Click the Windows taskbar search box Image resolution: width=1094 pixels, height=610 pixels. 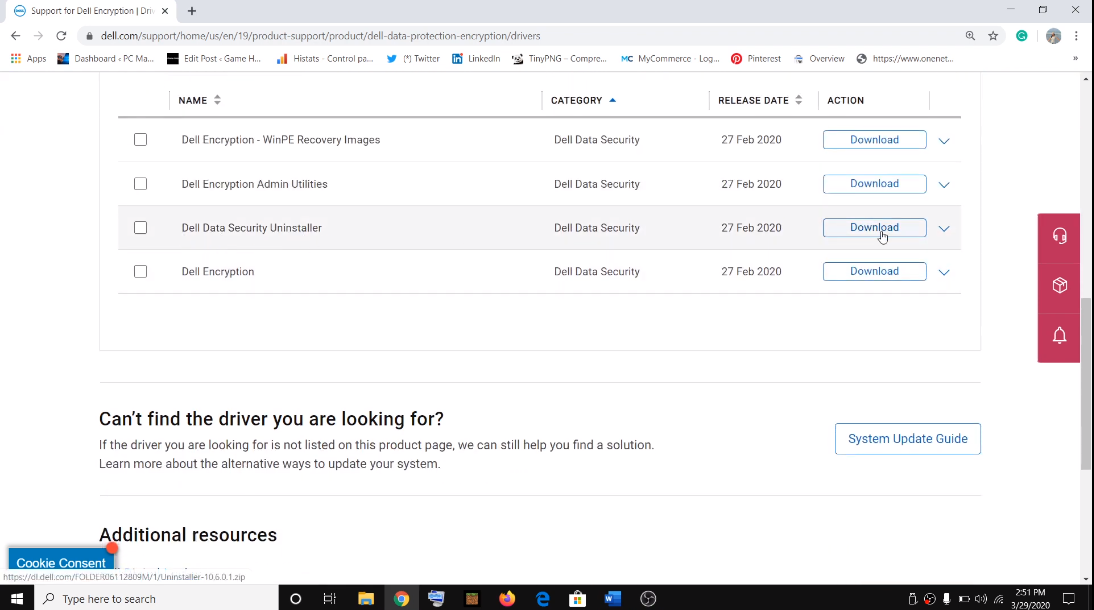coord(160,599)
